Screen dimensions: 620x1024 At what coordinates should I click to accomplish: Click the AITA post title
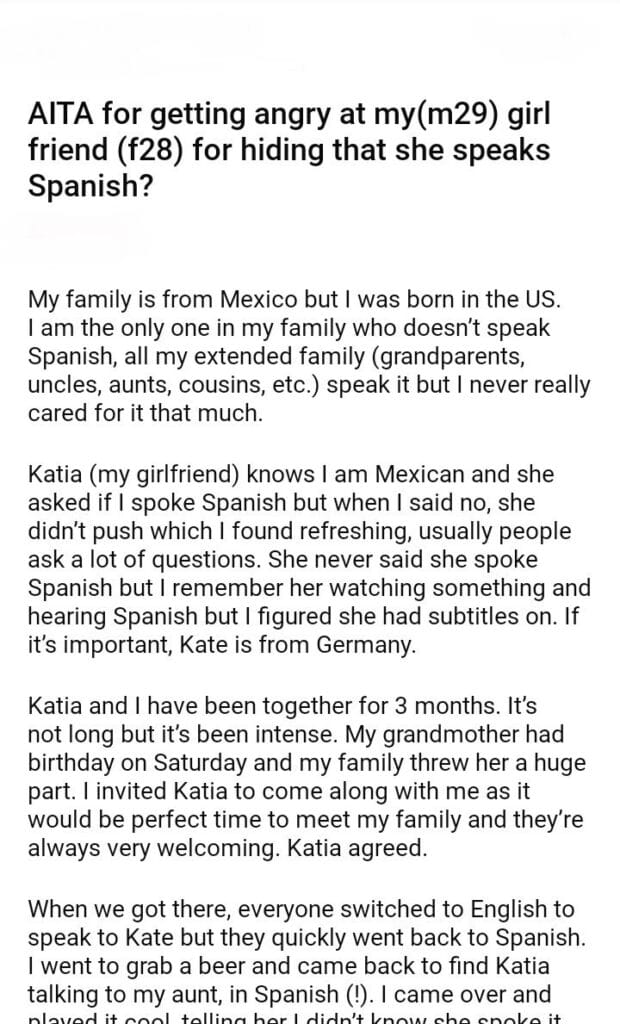pos(290,155)
